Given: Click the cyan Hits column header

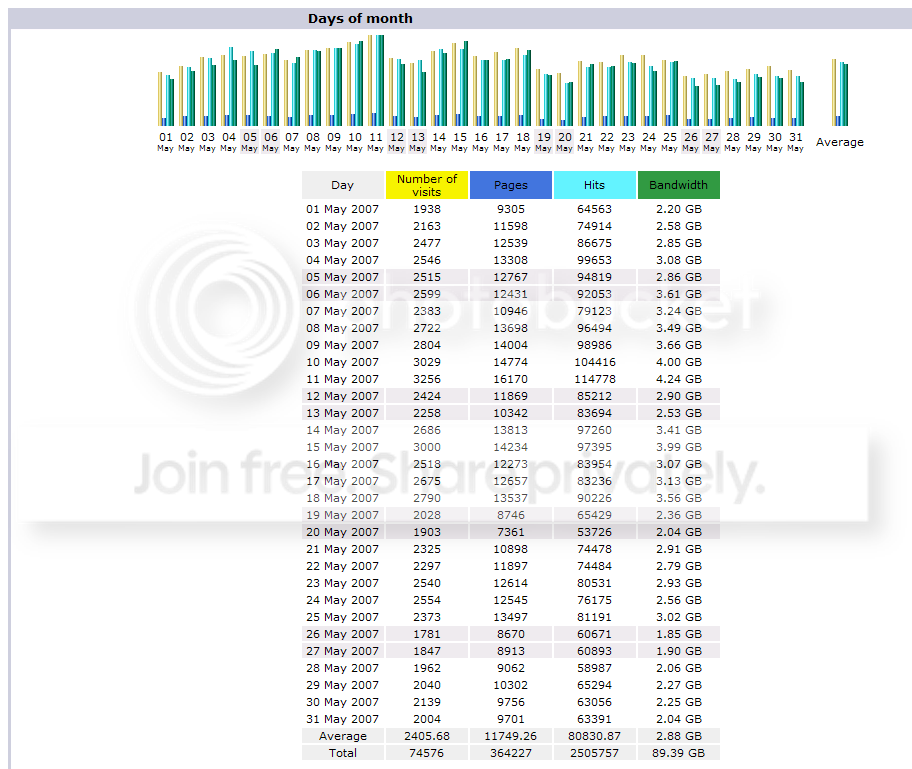Looking at the screenshot, I should (594, 185).
